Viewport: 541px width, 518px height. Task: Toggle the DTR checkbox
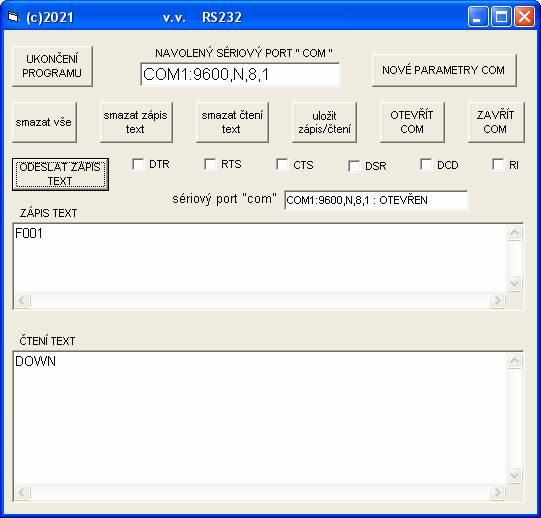coord(138,164)
